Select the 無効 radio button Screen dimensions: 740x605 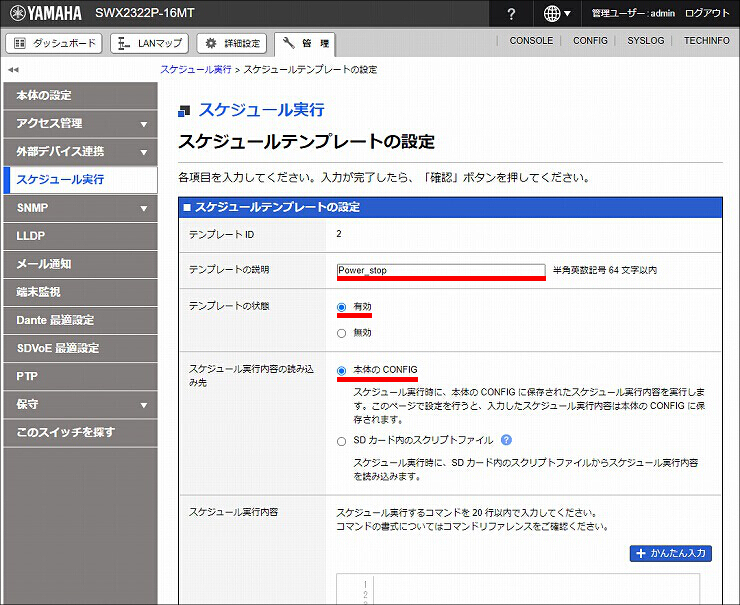tap(342, 333)
